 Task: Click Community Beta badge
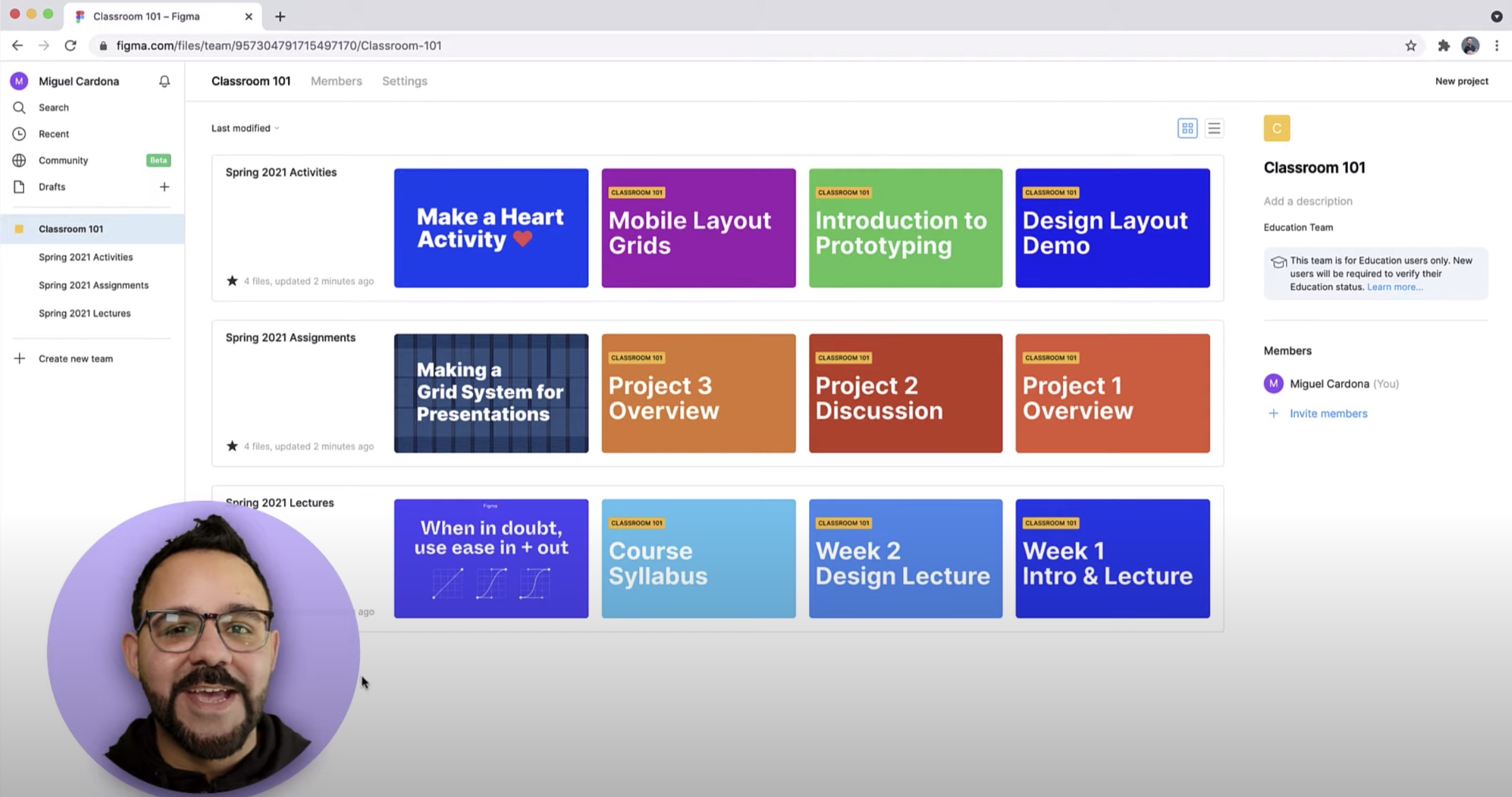(x=159, y=160)
